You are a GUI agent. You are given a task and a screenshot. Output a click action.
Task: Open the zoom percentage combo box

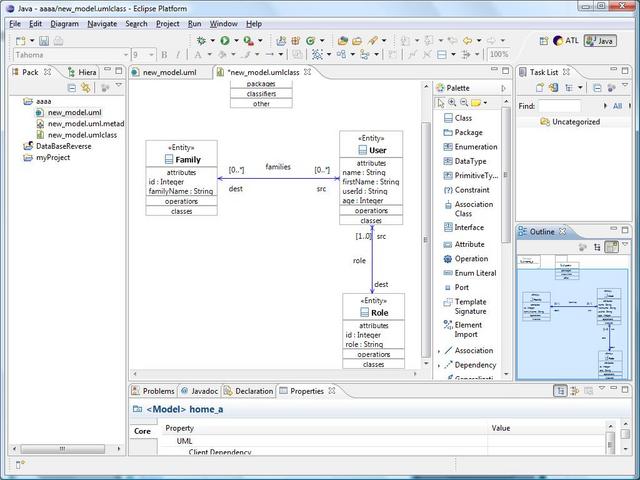point(498,55)
